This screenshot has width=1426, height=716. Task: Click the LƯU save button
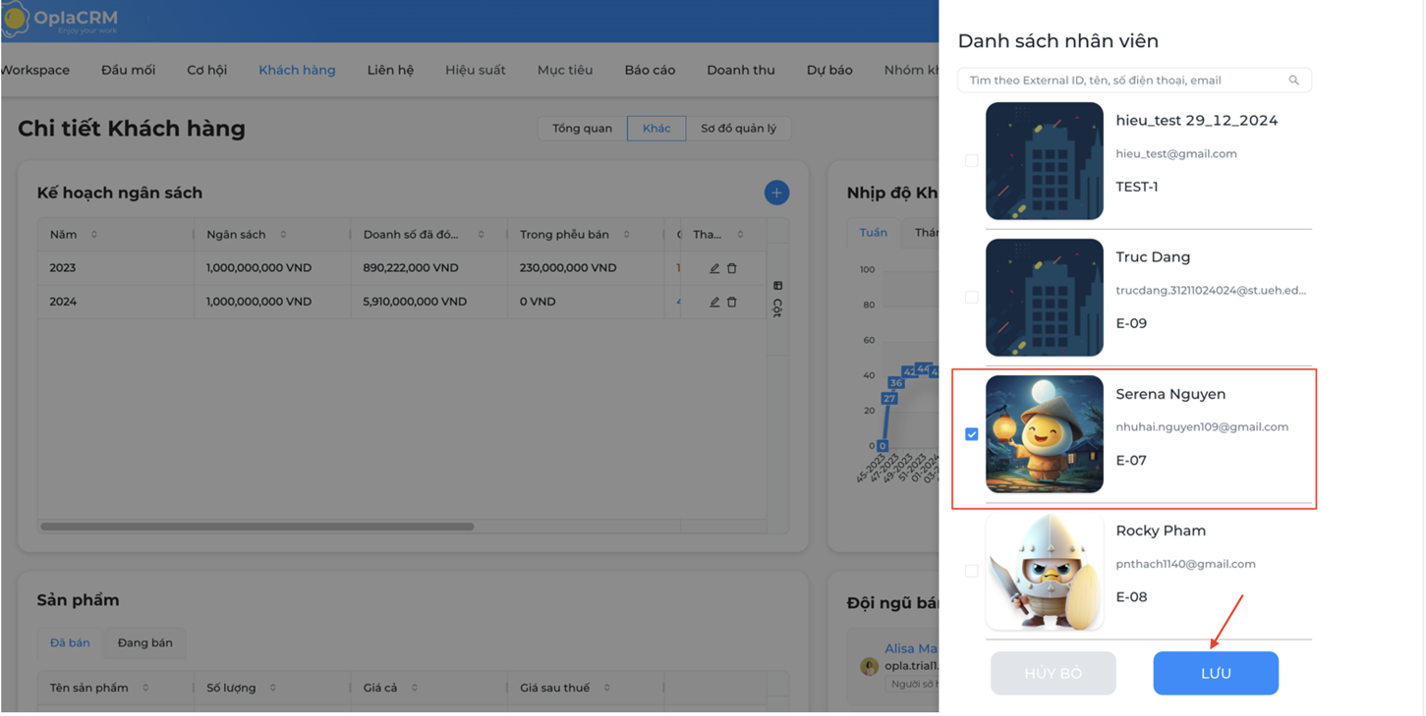coord(1216,673)
